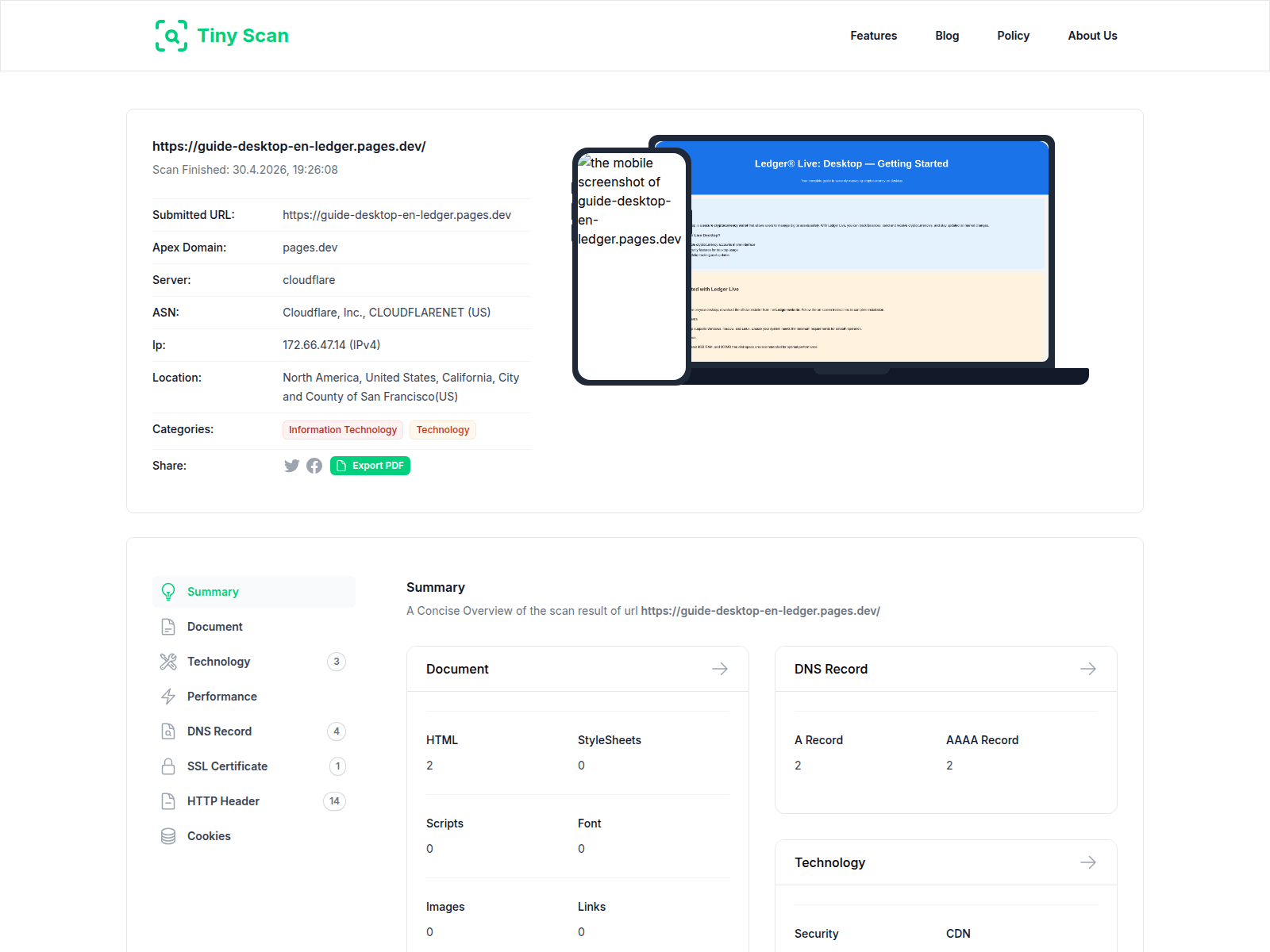Click the DNS Record card title
The image size is (1270, 952).
(x=831, y=669)
